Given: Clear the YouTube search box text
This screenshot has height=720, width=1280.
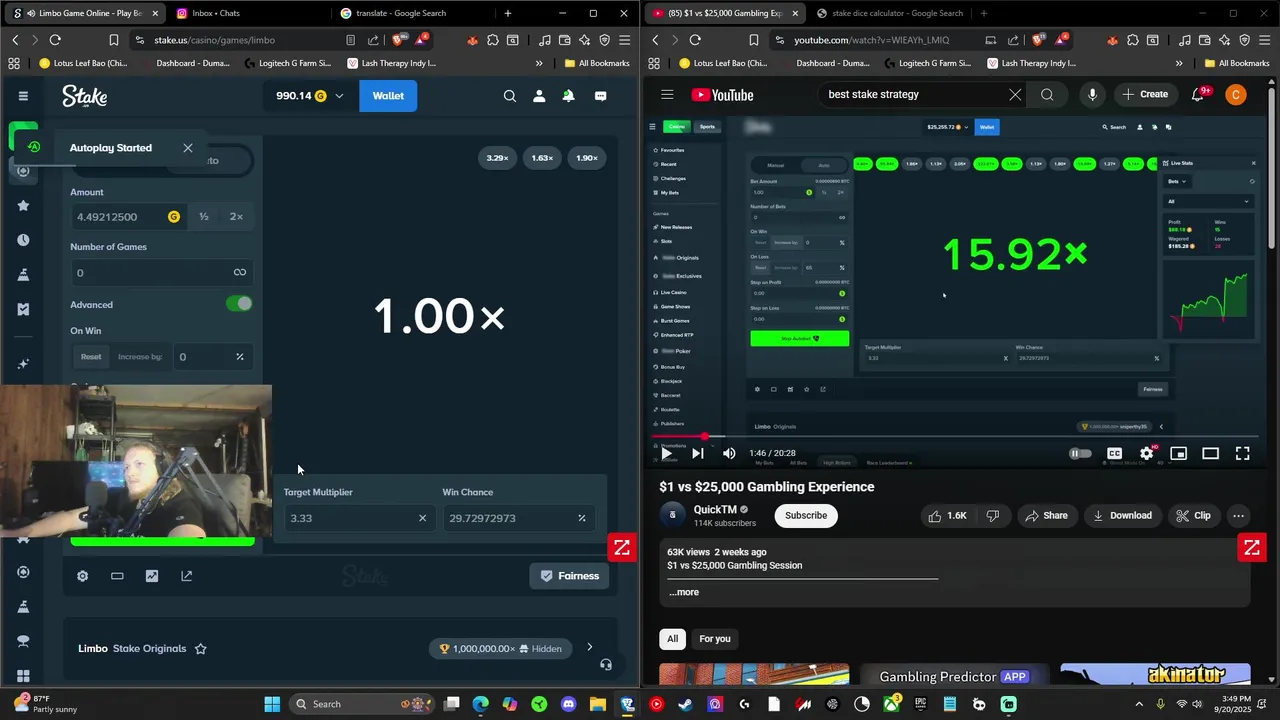Looking at the screenshot, I should [x=1015, y=95].
